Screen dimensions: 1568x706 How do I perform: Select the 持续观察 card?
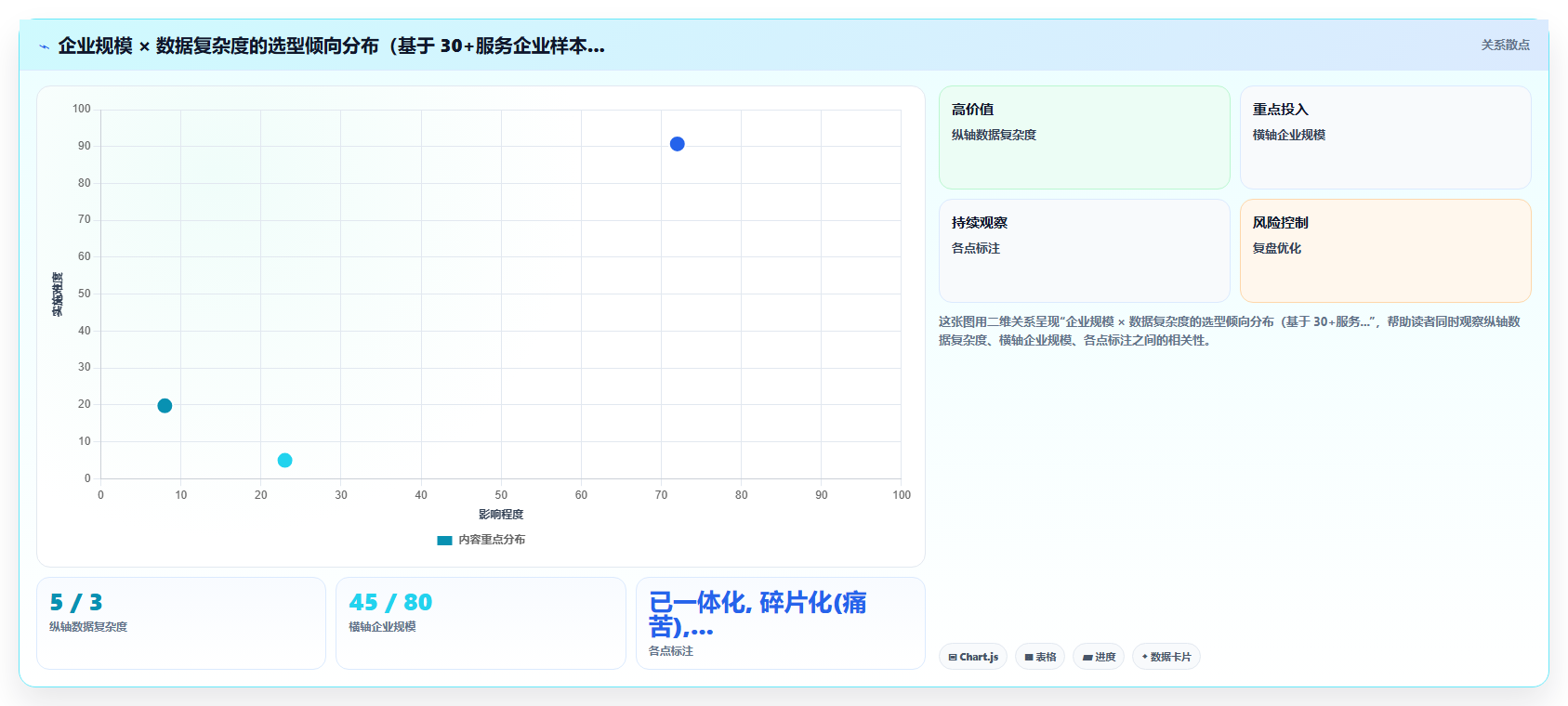pos(1084,251)
